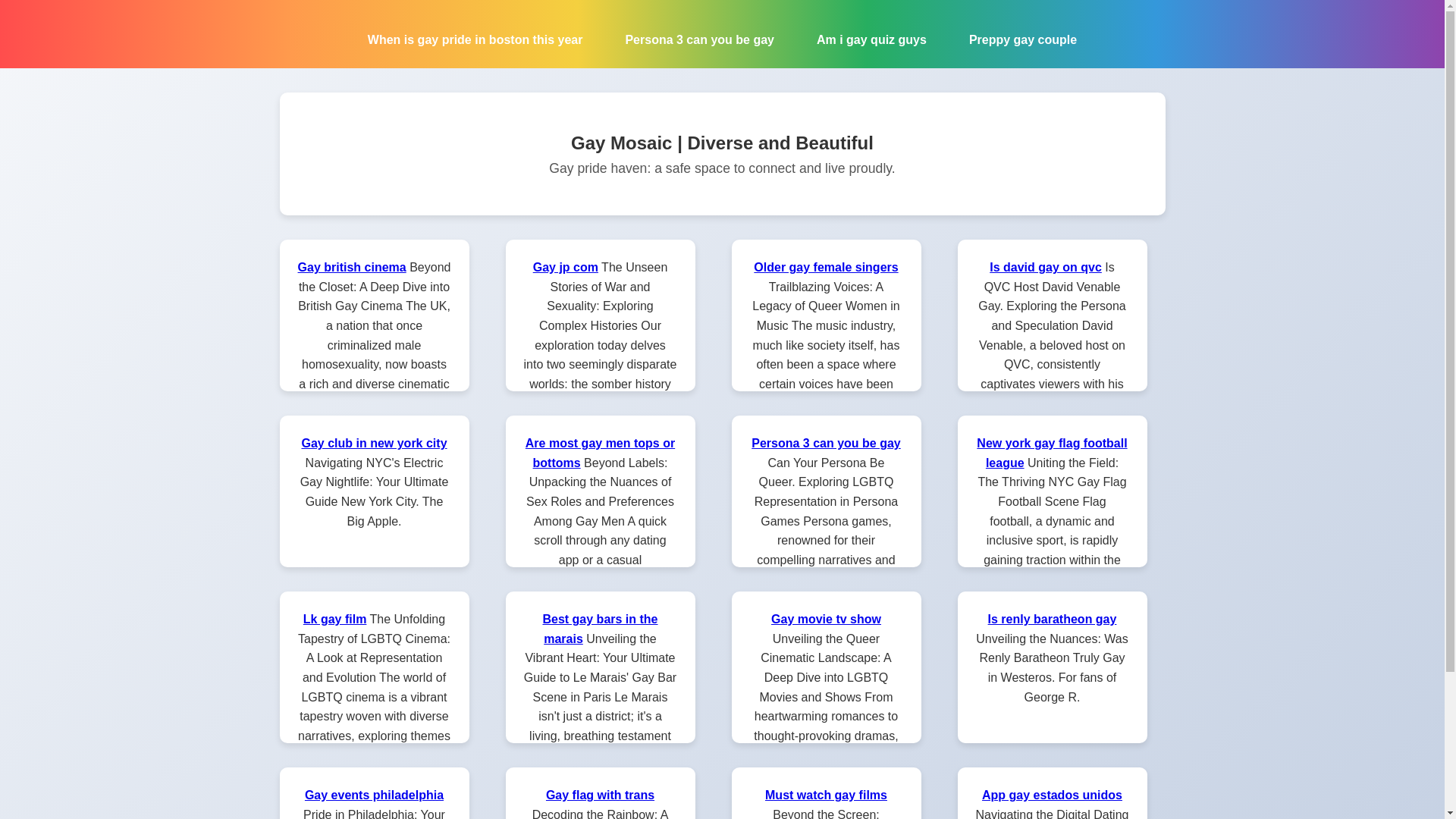The image size is (1456, 819).
Task: Open 'Gay movie tv show' link
Action: point(826,619)
